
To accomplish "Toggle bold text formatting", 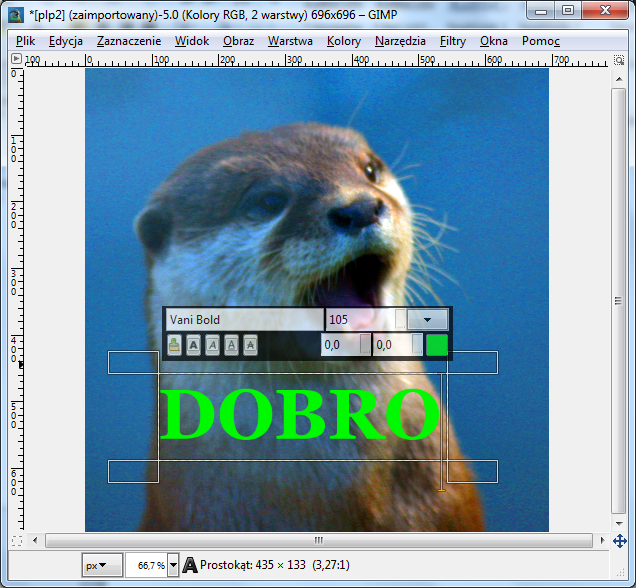I will tap(193, 346).
